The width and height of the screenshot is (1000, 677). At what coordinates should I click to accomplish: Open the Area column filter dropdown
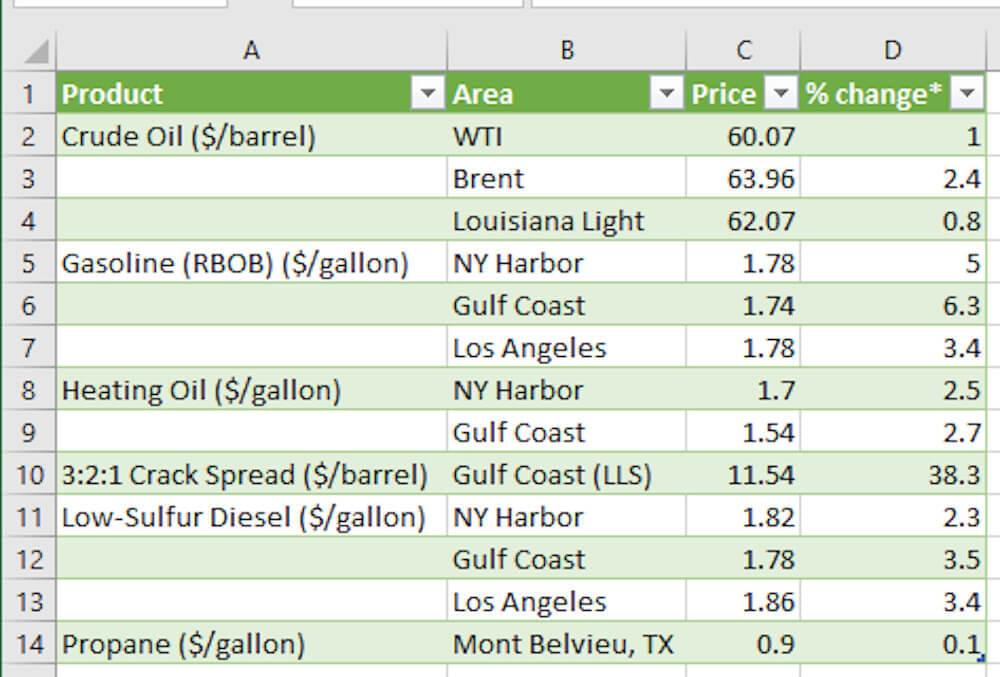tap(666, 94)
